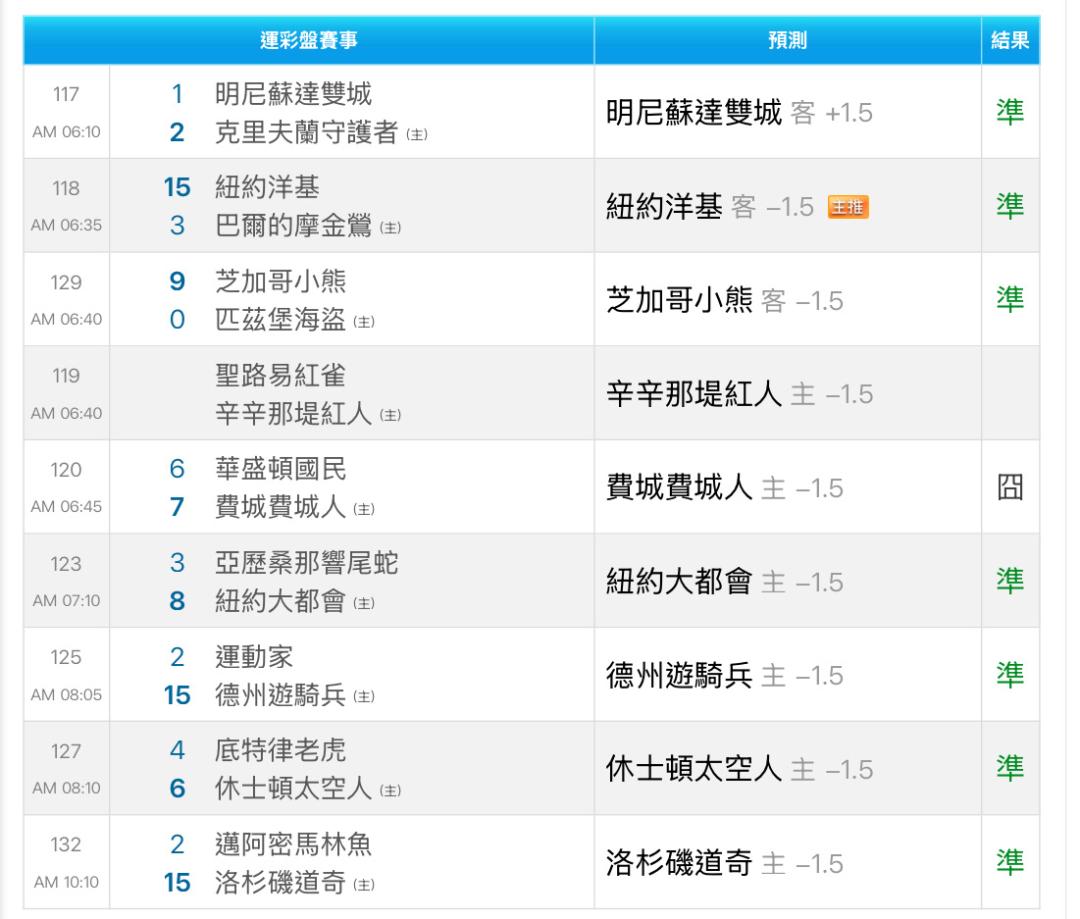Click time AM 06:35

pyautogui.click(x=66, y=225)
